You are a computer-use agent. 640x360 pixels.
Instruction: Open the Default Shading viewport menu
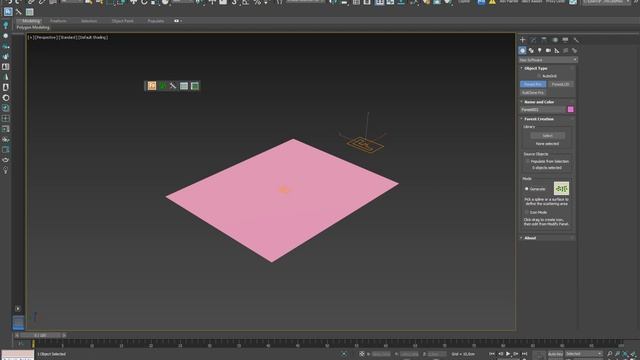(93, 38)
